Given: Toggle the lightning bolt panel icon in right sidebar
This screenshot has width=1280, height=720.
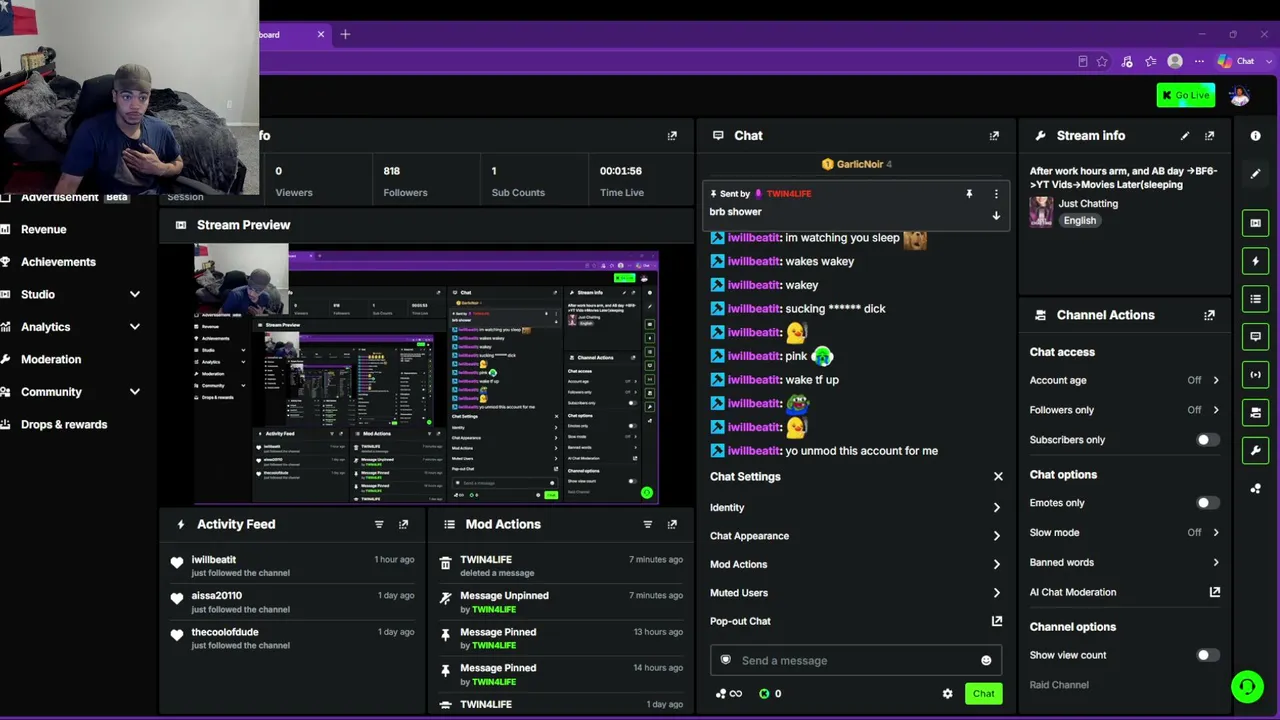Looking at the screenshot, I should coord(1255,261).
